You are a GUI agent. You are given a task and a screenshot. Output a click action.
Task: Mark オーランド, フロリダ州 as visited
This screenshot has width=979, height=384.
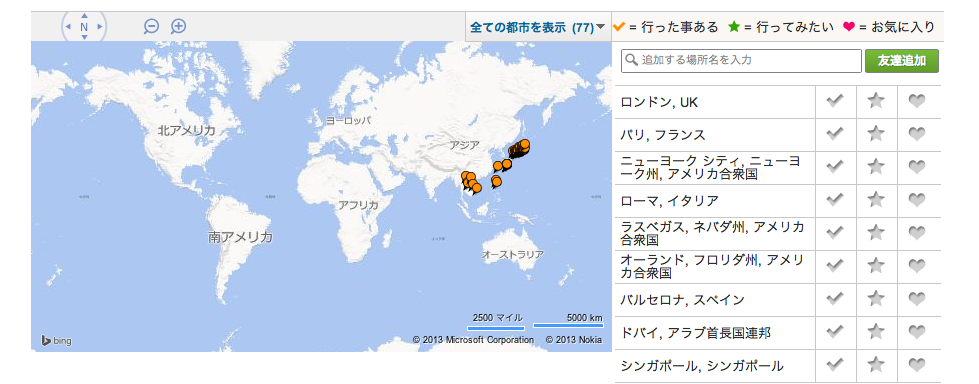[x=835, y=266]
